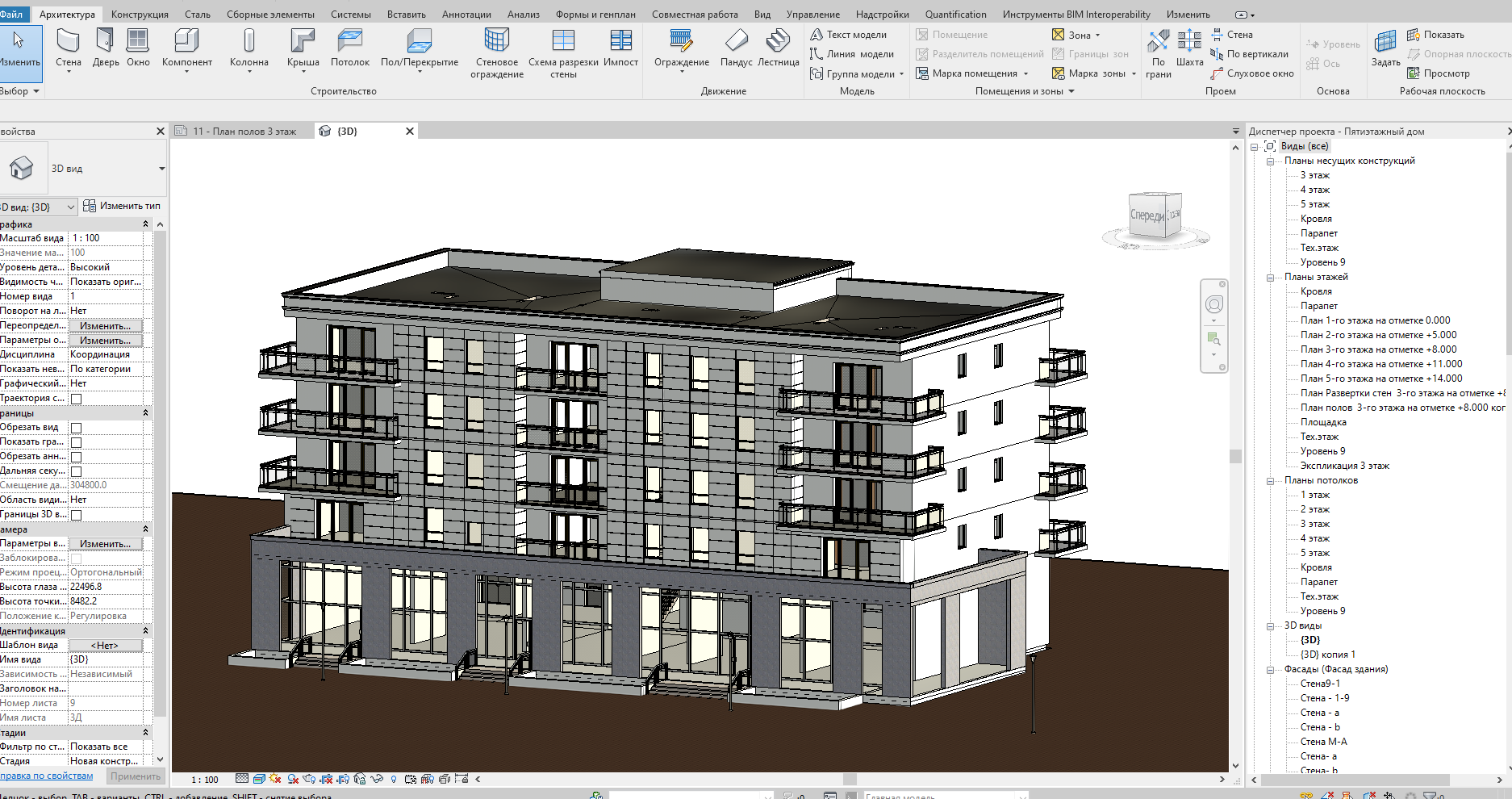Viewport: 1512px width, 799px height.
Task: Toggle the Траектория с... checkbox
Action: pyautogui.click(x=76, y=399)
